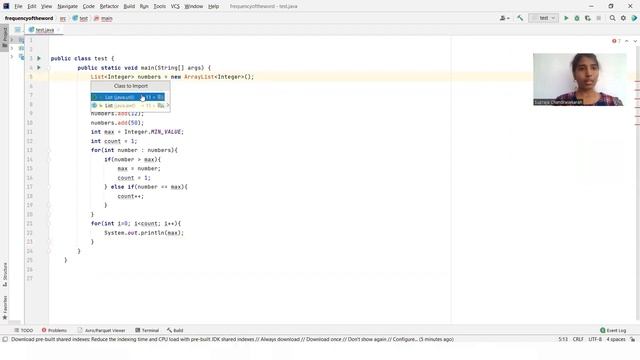
Task: Open the Code menu
Action: click(89, 7)
